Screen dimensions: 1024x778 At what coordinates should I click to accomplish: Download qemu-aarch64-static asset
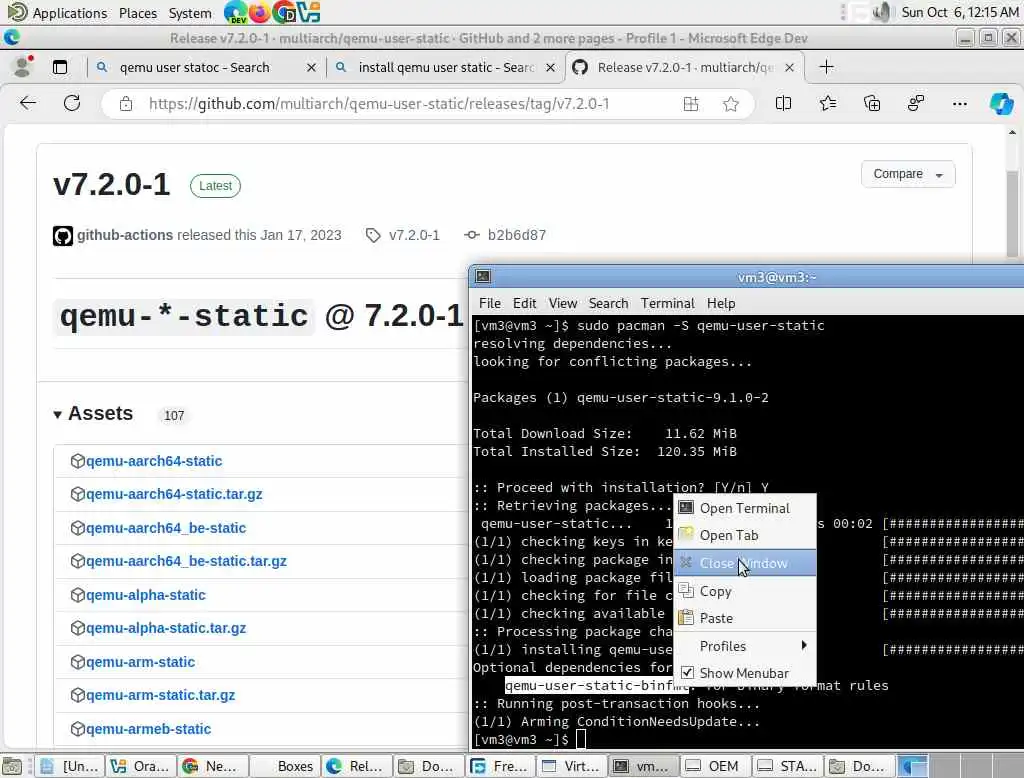click(154, 461)
